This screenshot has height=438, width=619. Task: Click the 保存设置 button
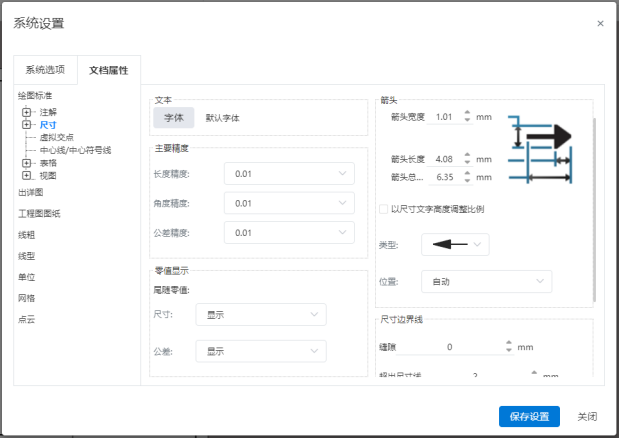(x=529, y=417)
